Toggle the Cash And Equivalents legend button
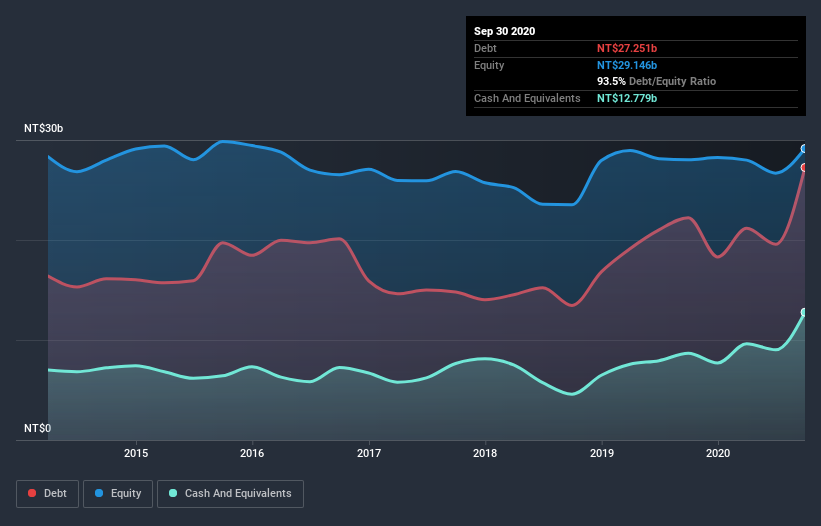Screen dimensions: 821x526 tap(230, 494)
